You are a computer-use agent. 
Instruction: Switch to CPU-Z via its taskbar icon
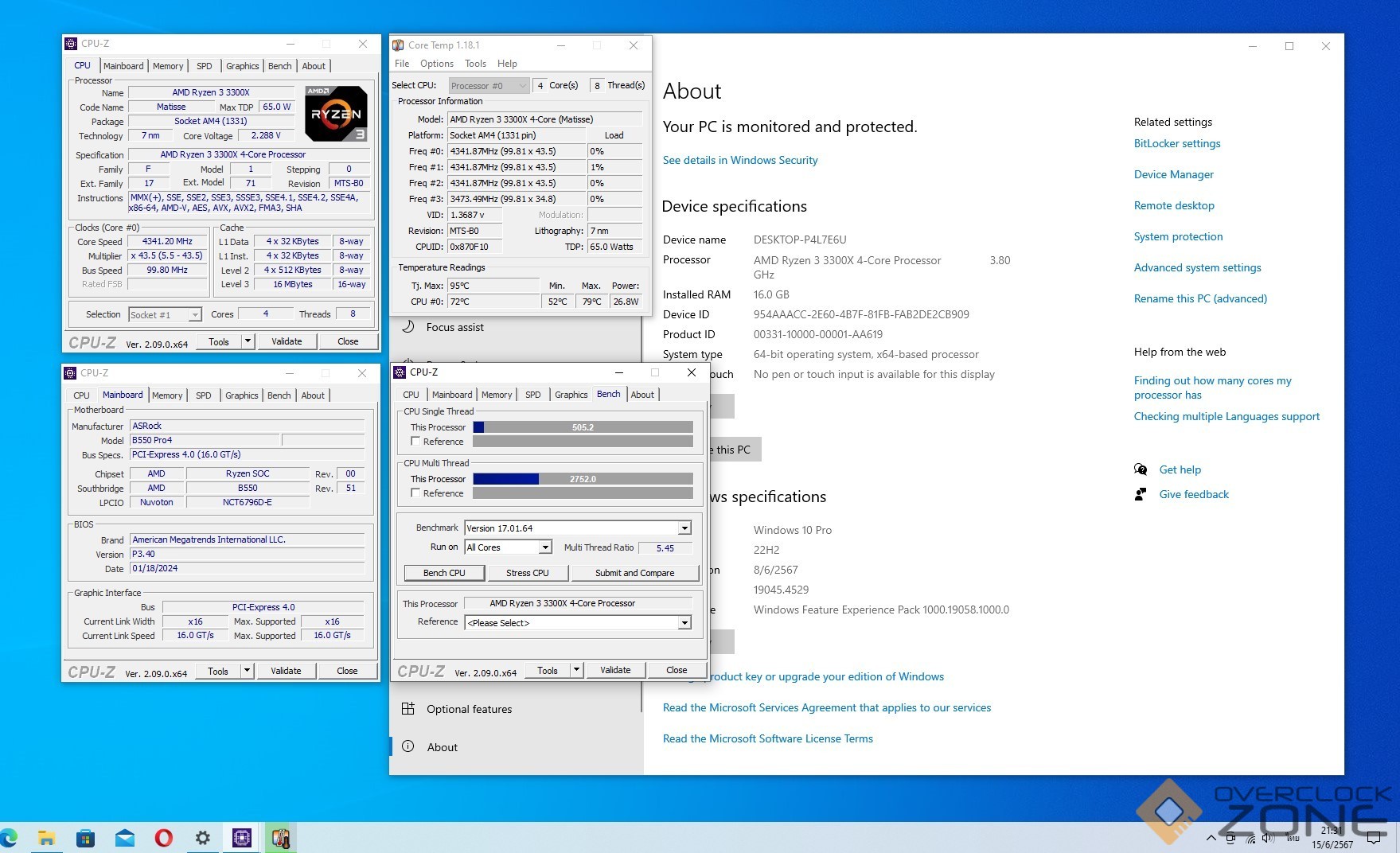point(242,837)
